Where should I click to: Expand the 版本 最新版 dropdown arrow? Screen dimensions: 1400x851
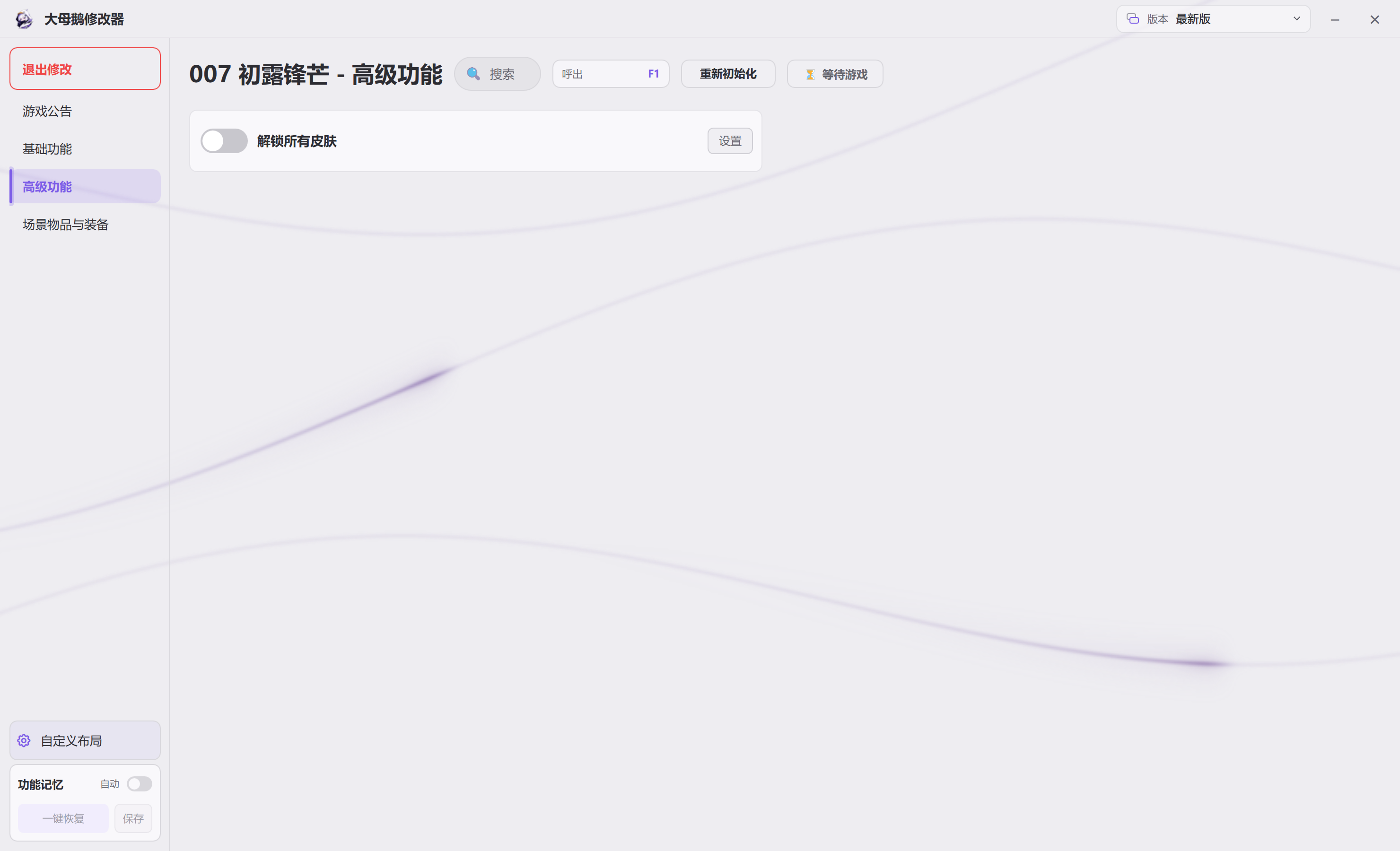tap(1296, 19)
